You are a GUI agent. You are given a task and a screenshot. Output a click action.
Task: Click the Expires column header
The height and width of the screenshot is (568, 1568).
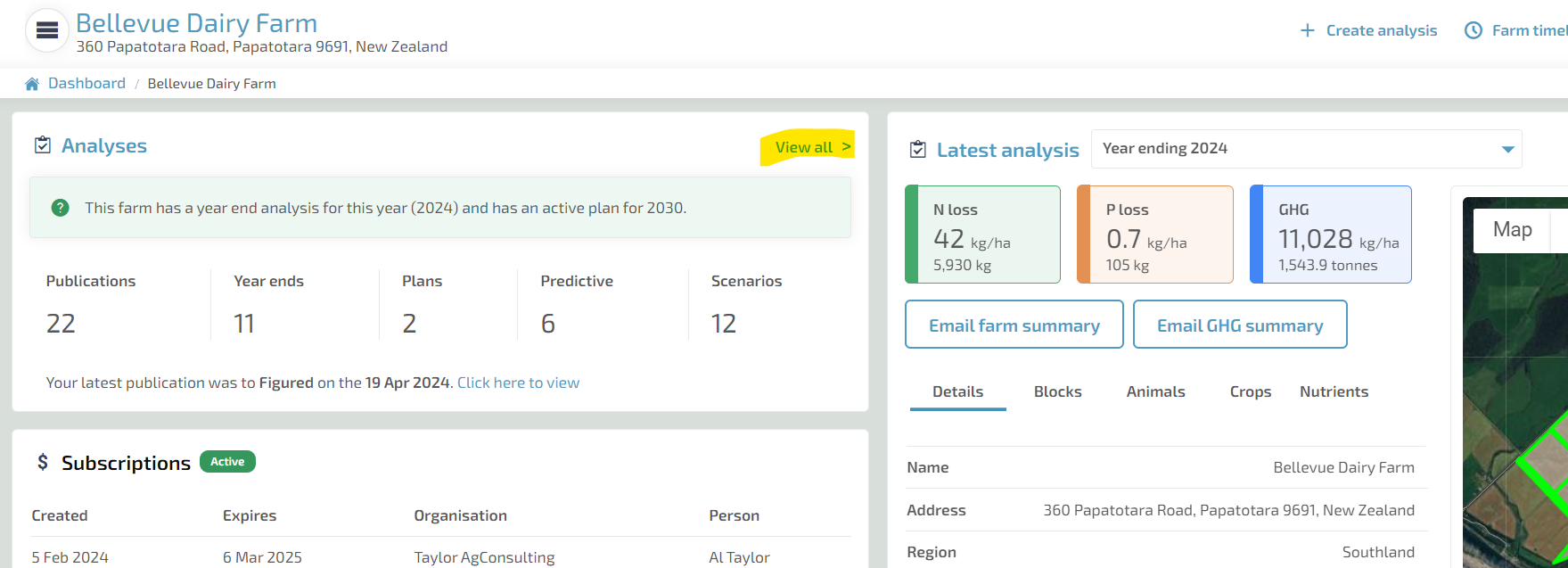coord(250,515)
